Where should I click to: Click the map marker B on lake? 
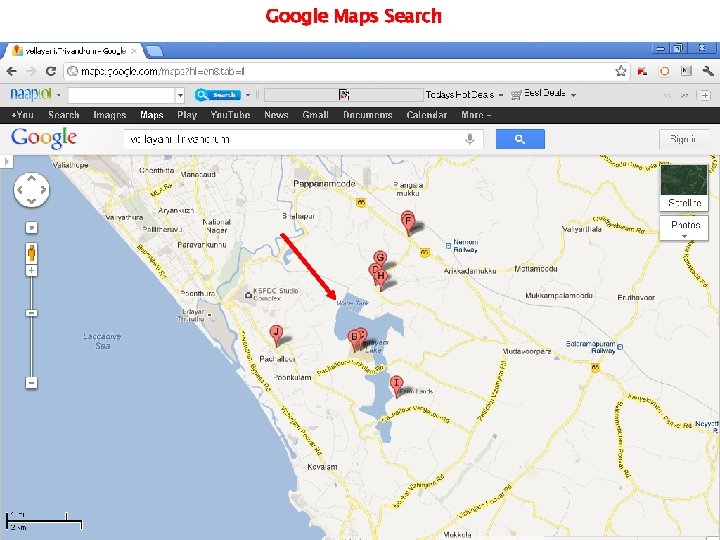[x=354, y=340]
